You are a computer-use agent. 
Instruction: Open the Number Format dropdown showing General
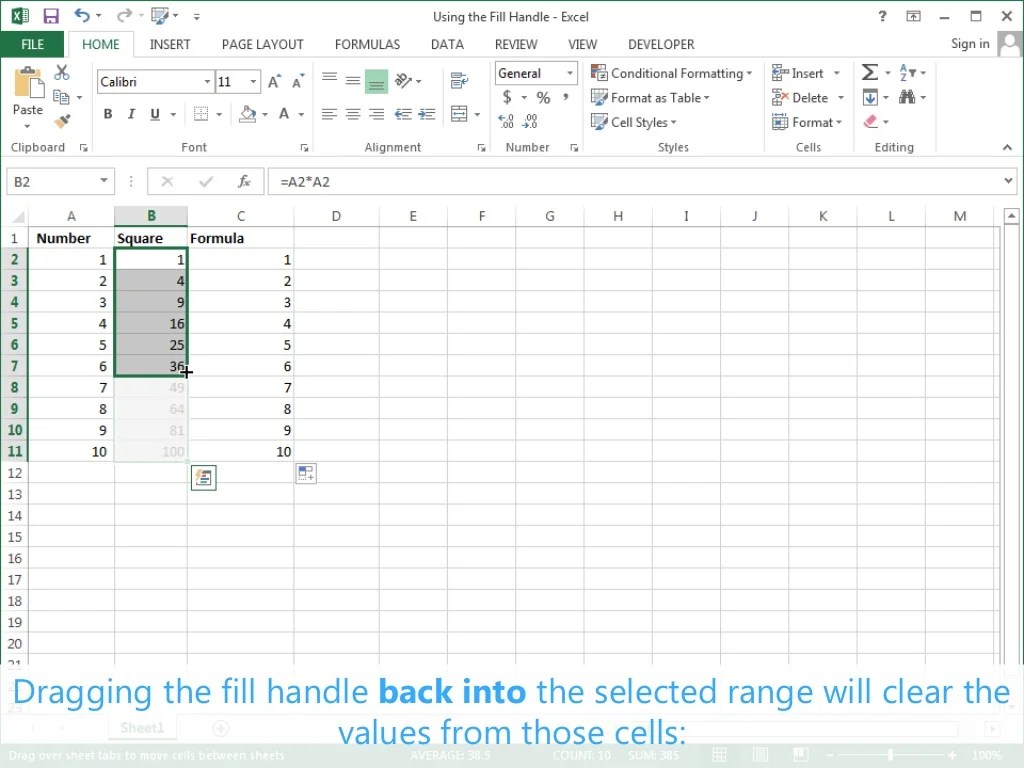coord(535,72)
